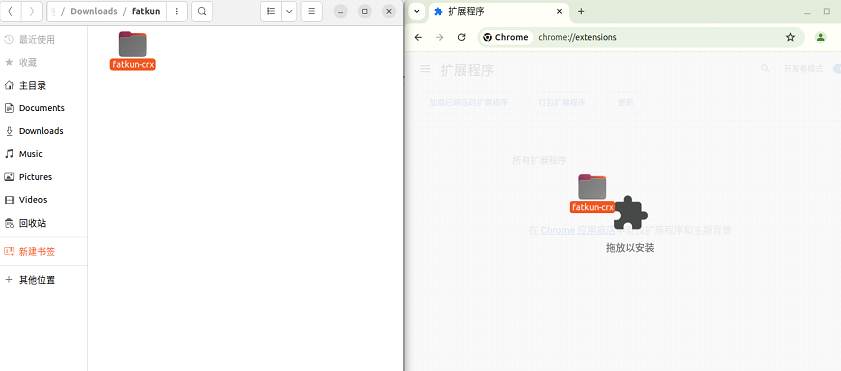841x371 pixels.
Task: Toggle developer mode (开发者模式) switch
Action: (836, 69)
